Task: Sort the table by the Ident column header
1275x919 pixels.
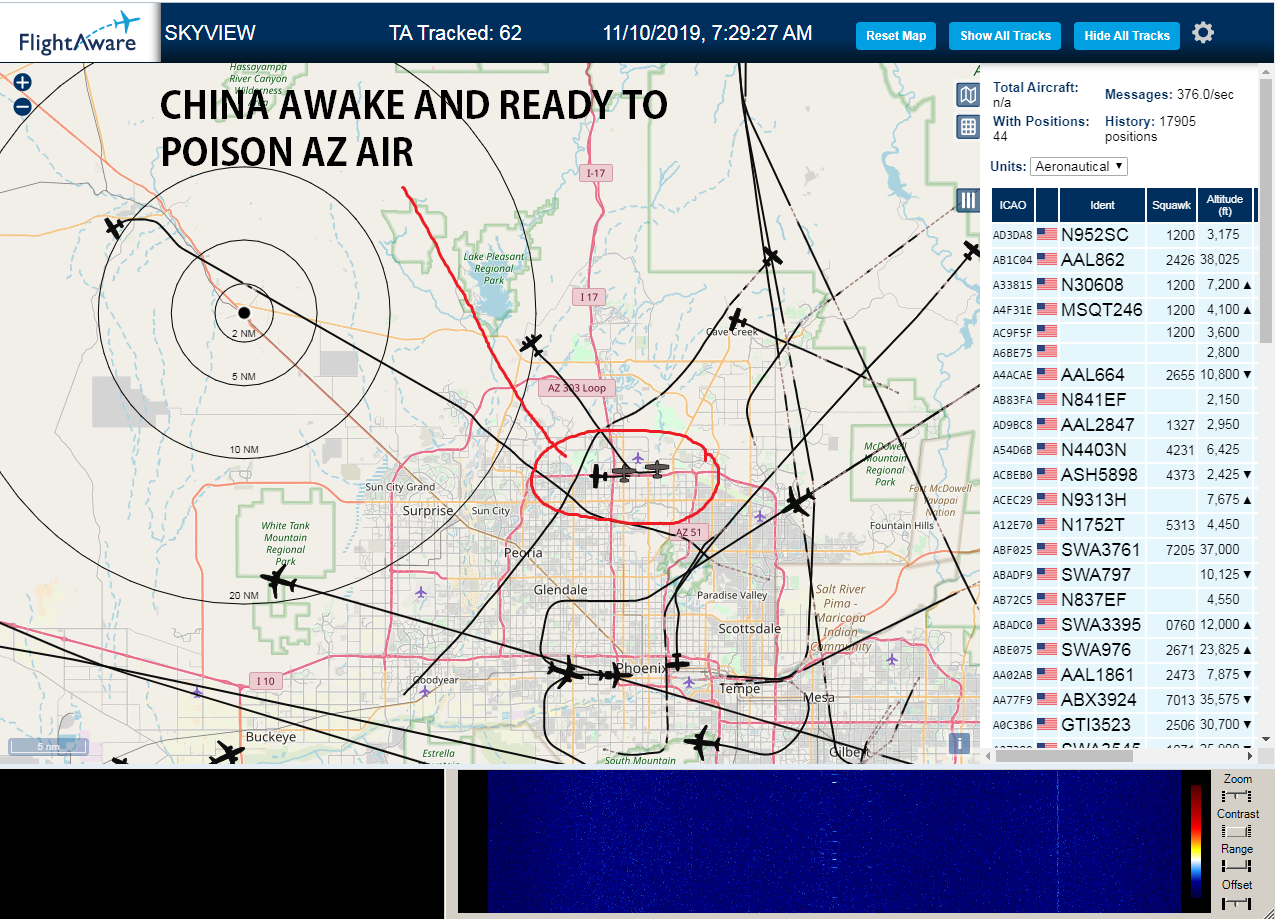Action: (x=1102, y=205)
